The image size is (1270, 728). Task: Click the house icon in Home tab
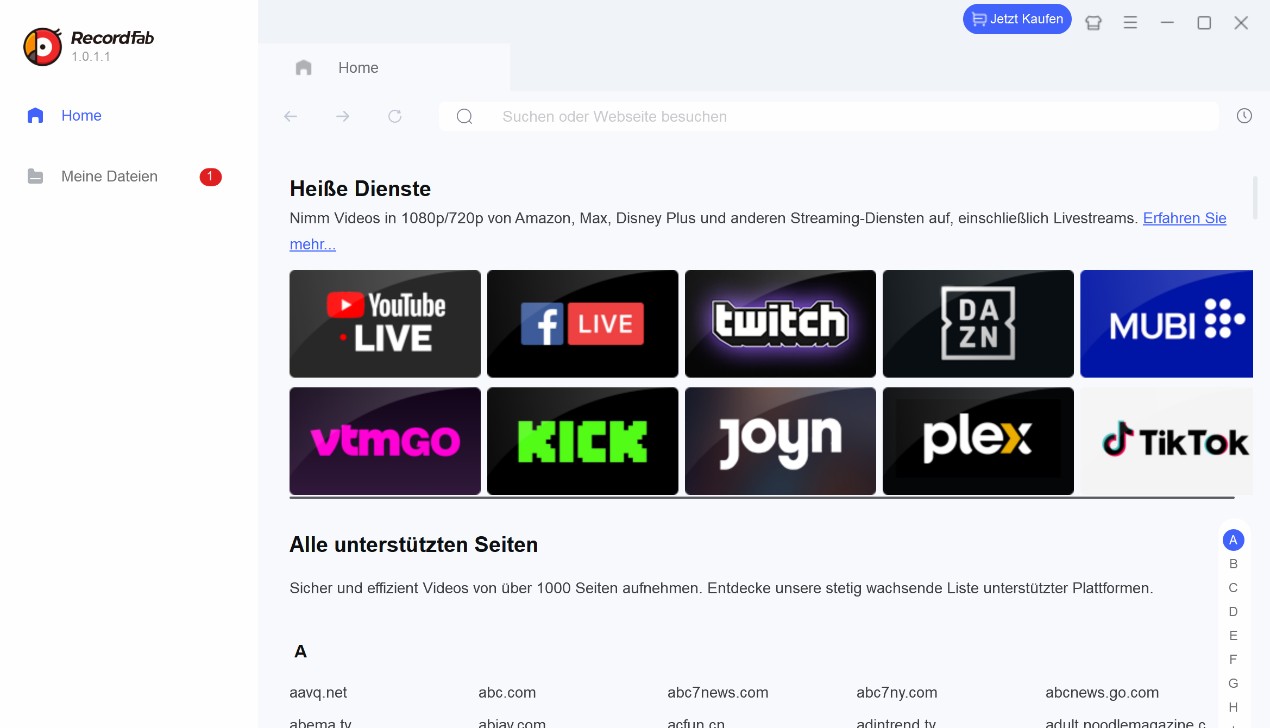point(304,68)
